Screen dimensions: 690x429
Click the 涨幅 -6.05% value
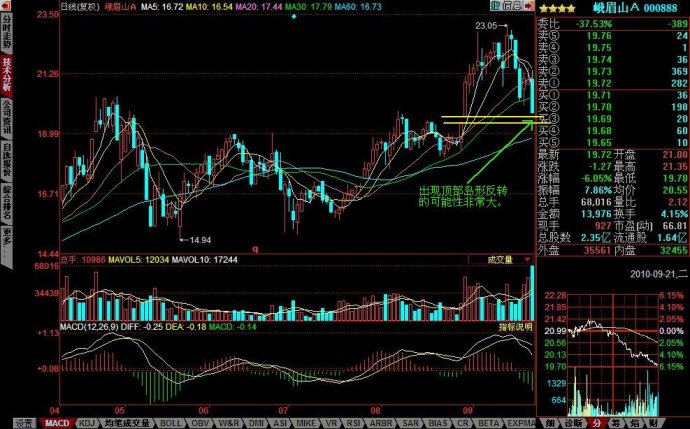[x=594, y=178]
